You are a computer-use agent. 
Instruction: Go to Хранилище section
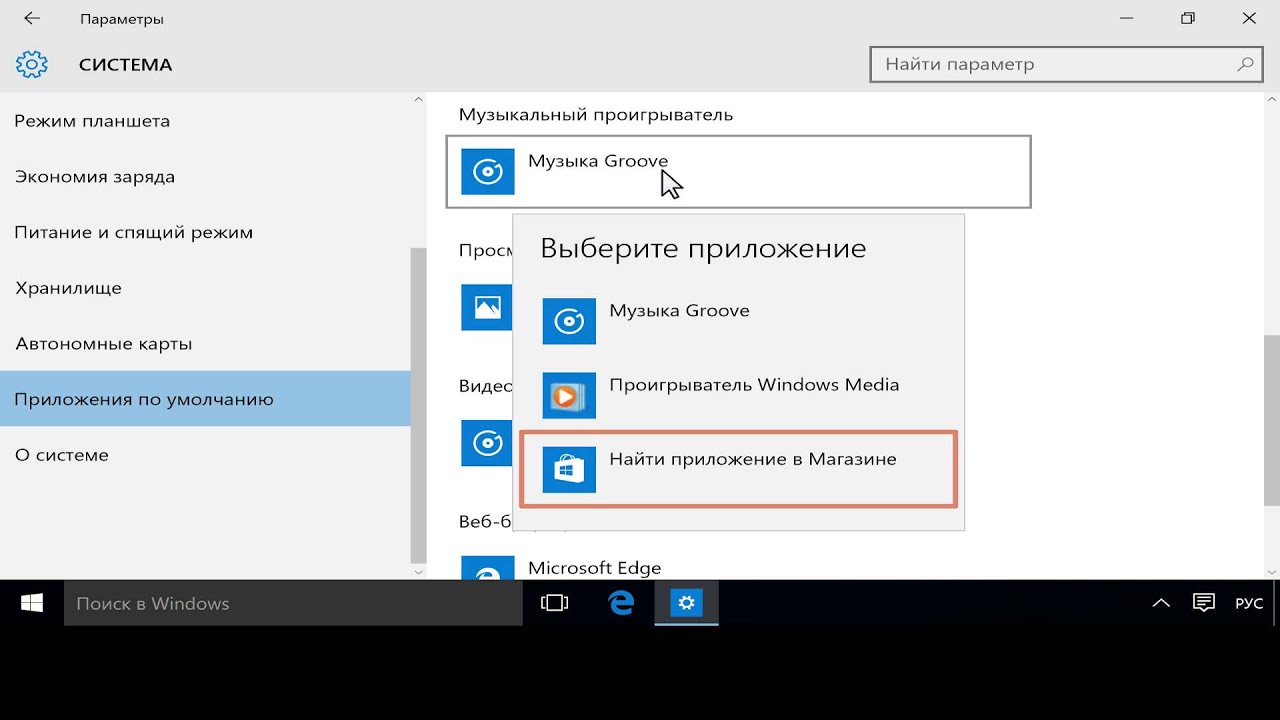click(x=205, y=288)
